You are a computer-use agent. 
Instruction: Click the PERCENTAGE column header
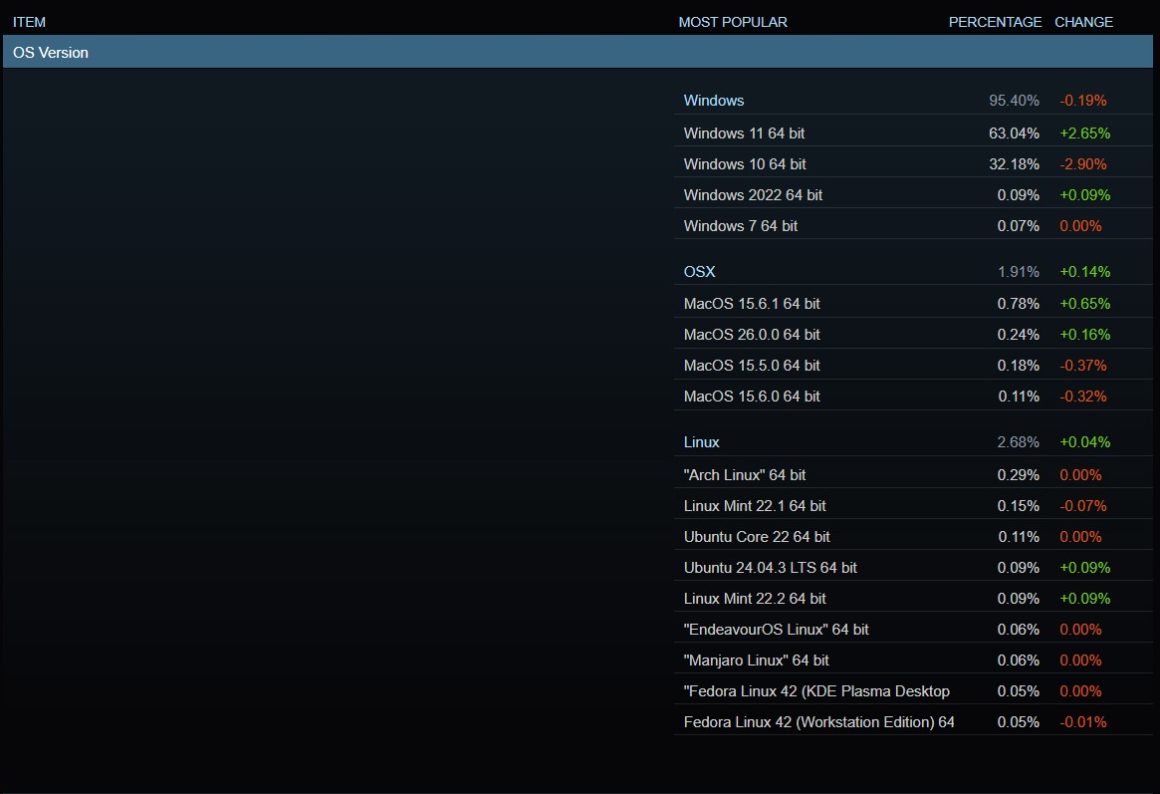point(994,22)
